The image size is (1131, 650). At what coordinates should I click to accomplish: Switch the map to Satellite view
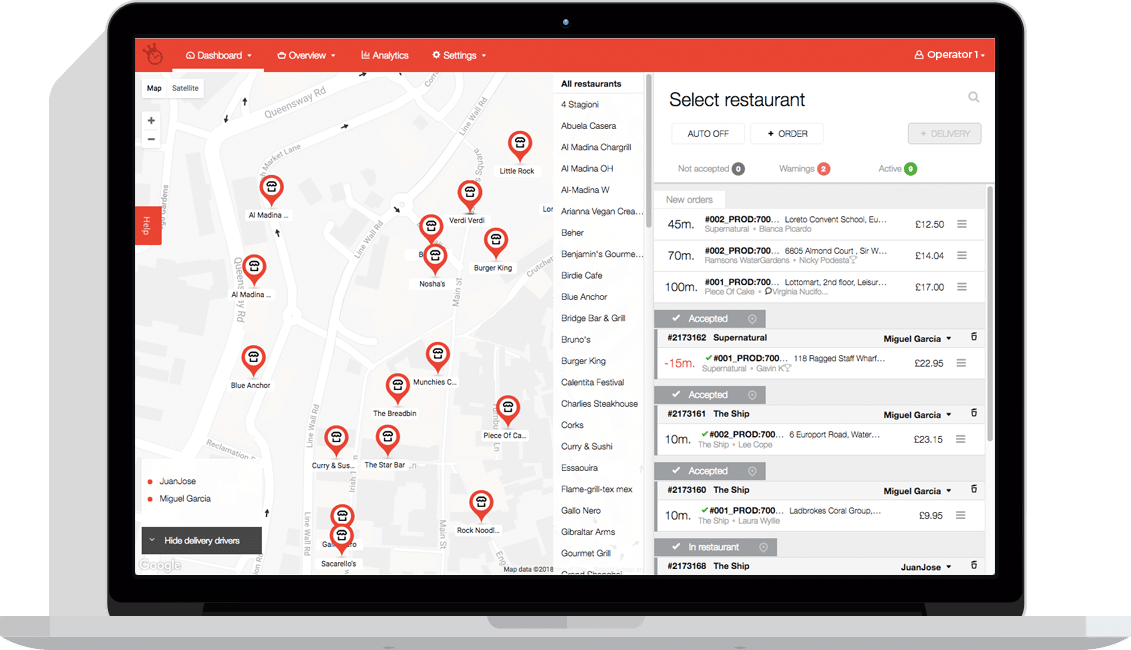click(x=185, y=88)
